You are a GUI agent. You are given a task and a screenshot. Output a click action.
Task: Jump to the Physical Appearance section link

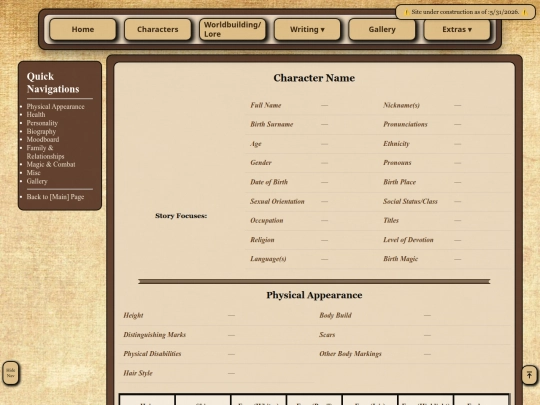pos(55,106)
